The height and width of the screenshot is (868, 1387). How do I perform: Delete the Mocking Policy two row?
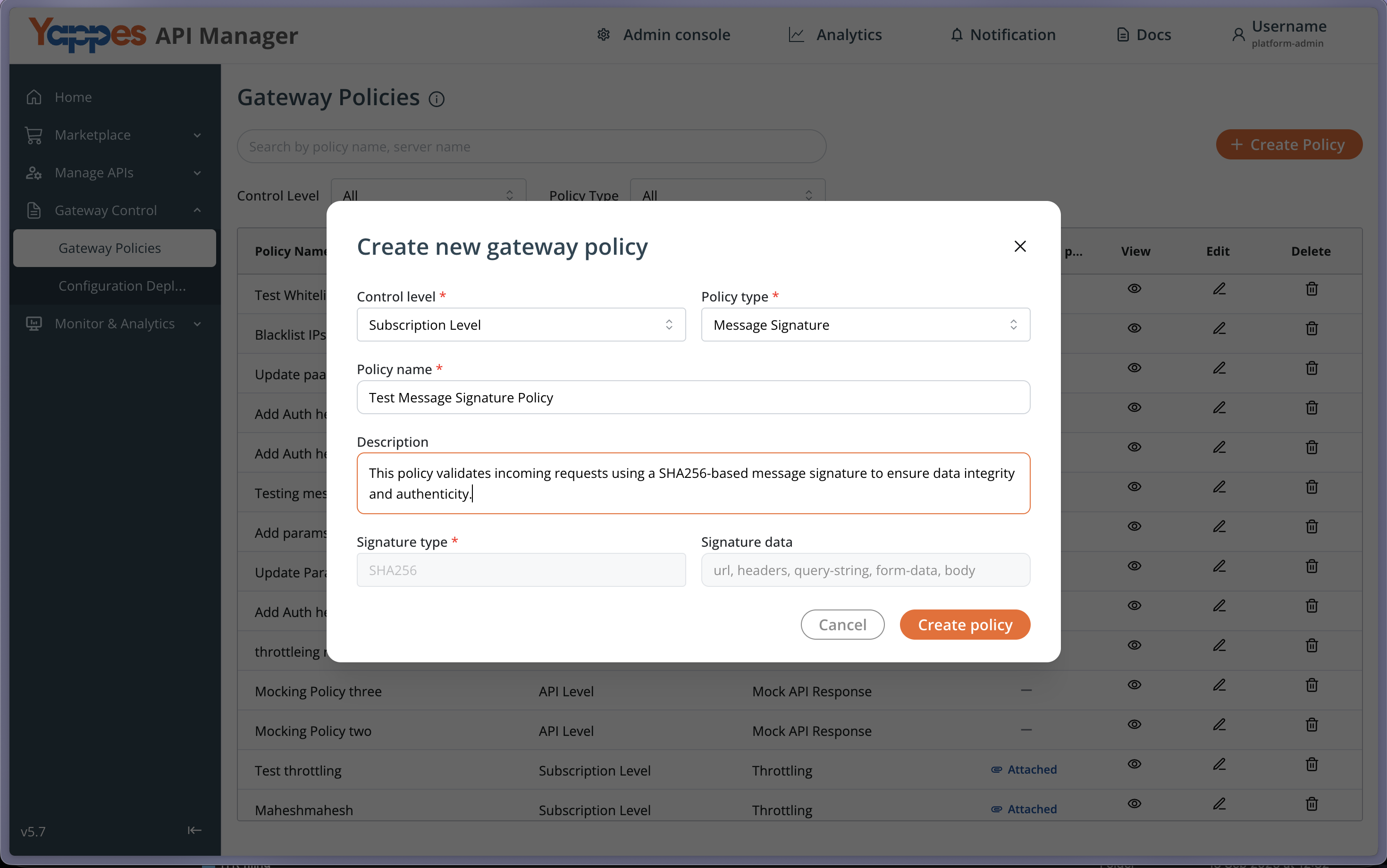[x=1312, y=724]
